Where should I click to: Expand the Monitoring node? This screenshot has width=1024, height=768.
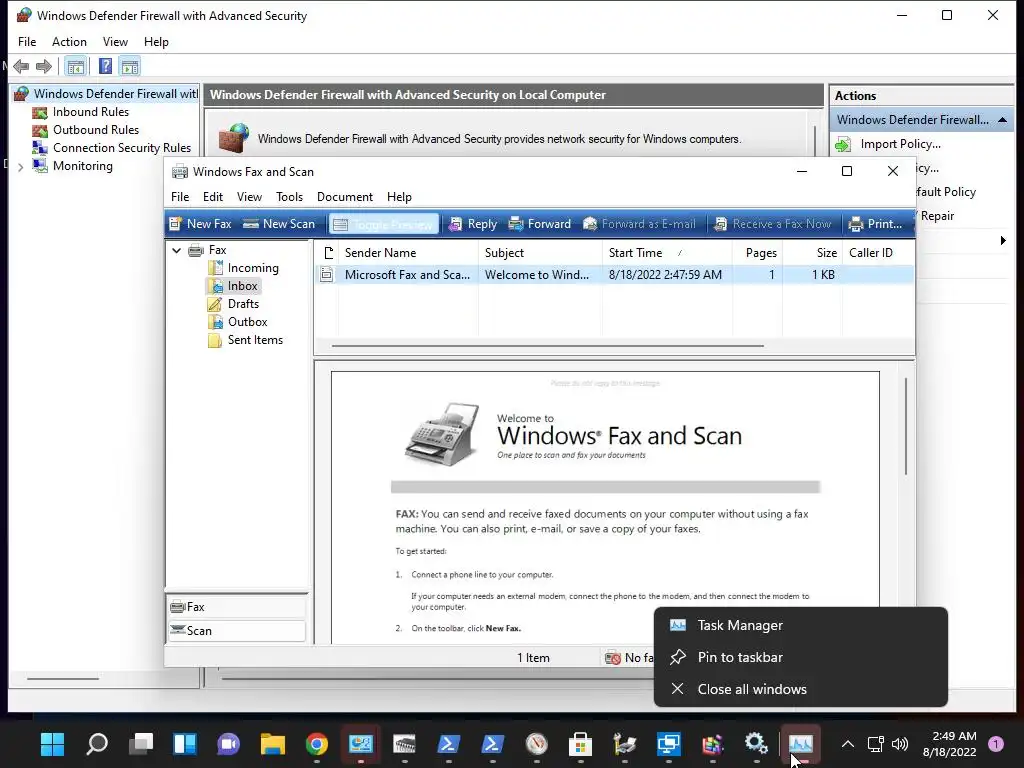point(21,167)
